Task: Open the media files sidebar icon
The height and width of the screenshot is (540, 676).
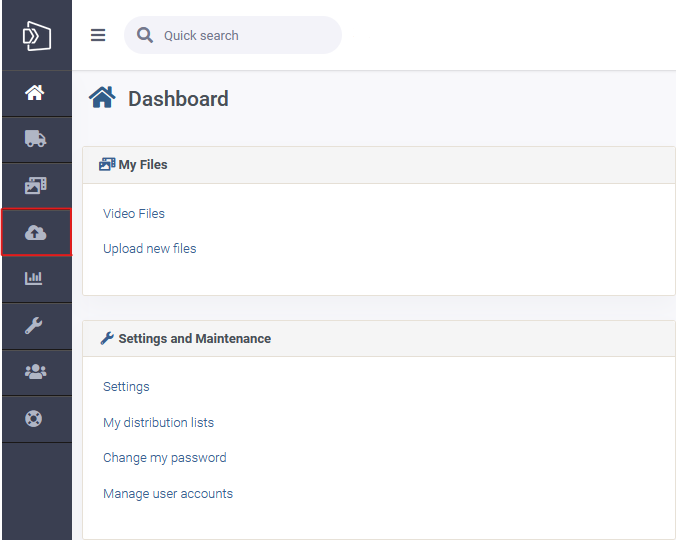Action: [35, 186]
